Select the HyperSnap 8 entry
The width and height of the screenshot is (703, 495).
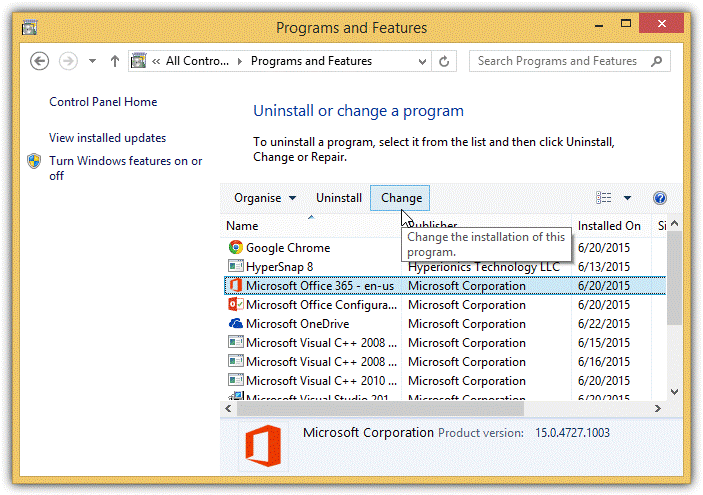279,267
